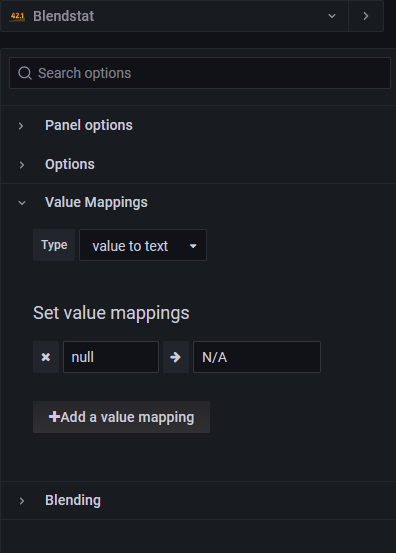Screen dimensions: 396x553
Task: Expand the Blending section chevron
Action: point(22,501)
